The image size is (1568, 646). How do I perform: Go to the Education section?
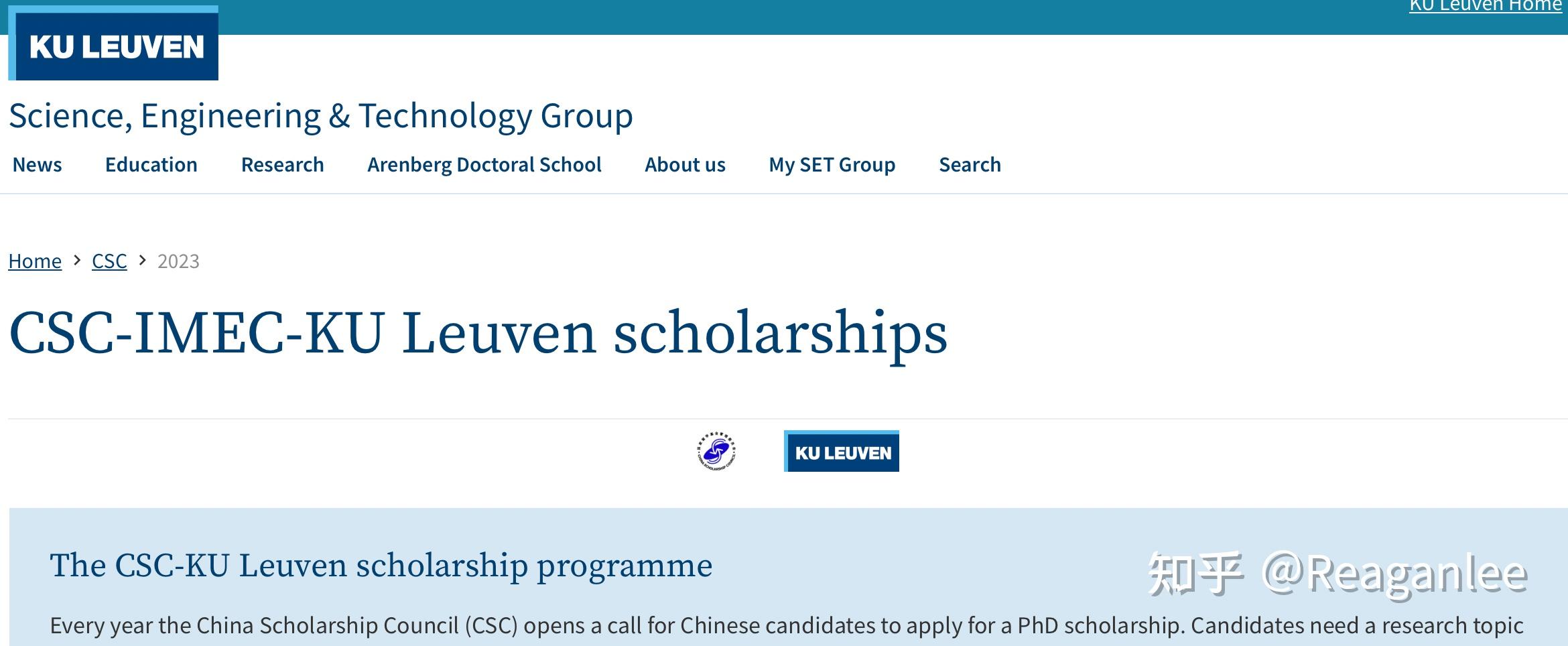coord(151,165)
